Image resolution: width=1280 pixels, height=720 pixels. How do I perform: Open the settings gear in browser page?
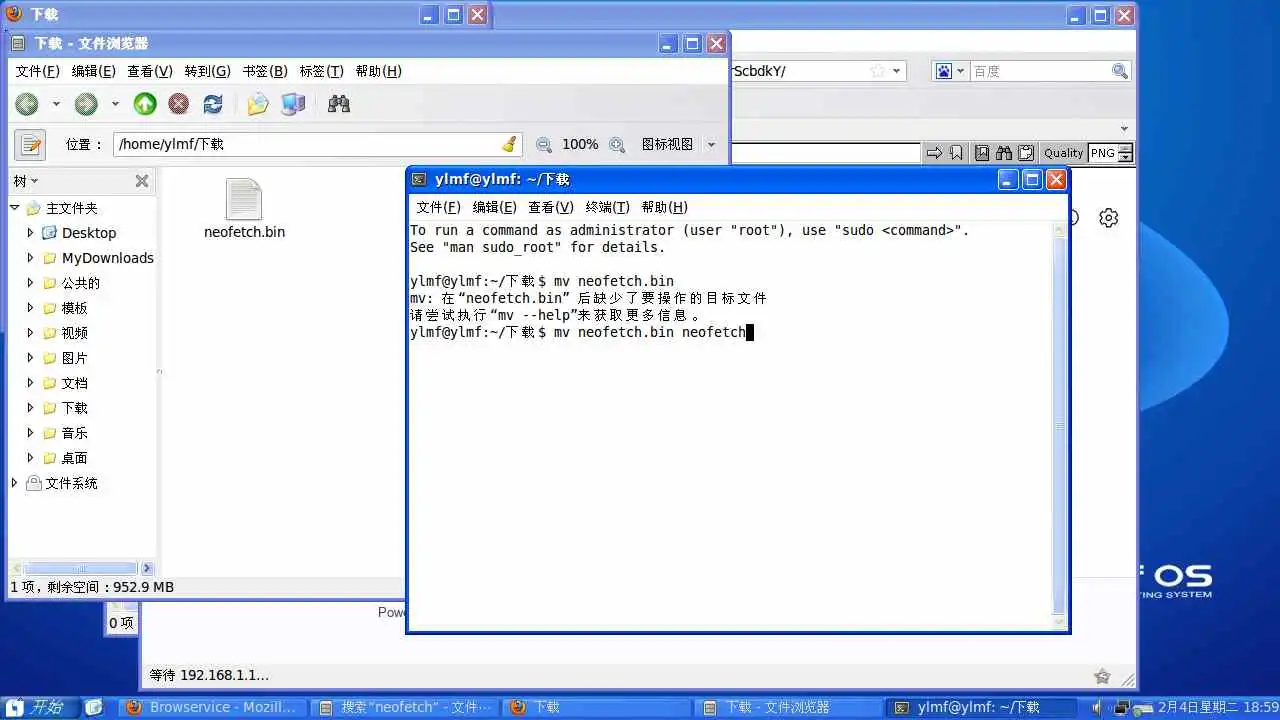1108,218
